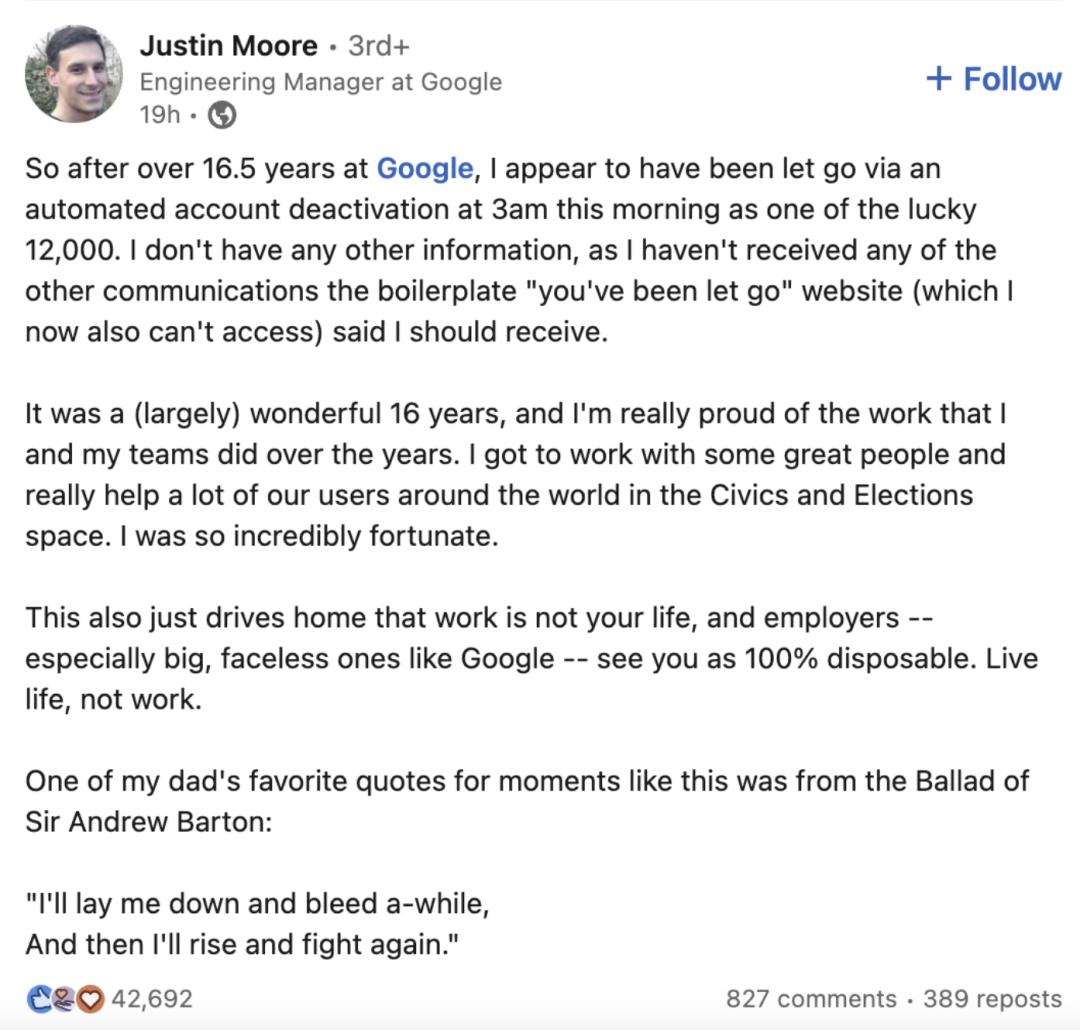Viewport: 1080px width, 1030px height.
Task: Follow Justin Moore
Action: click(x=994, y=79)
